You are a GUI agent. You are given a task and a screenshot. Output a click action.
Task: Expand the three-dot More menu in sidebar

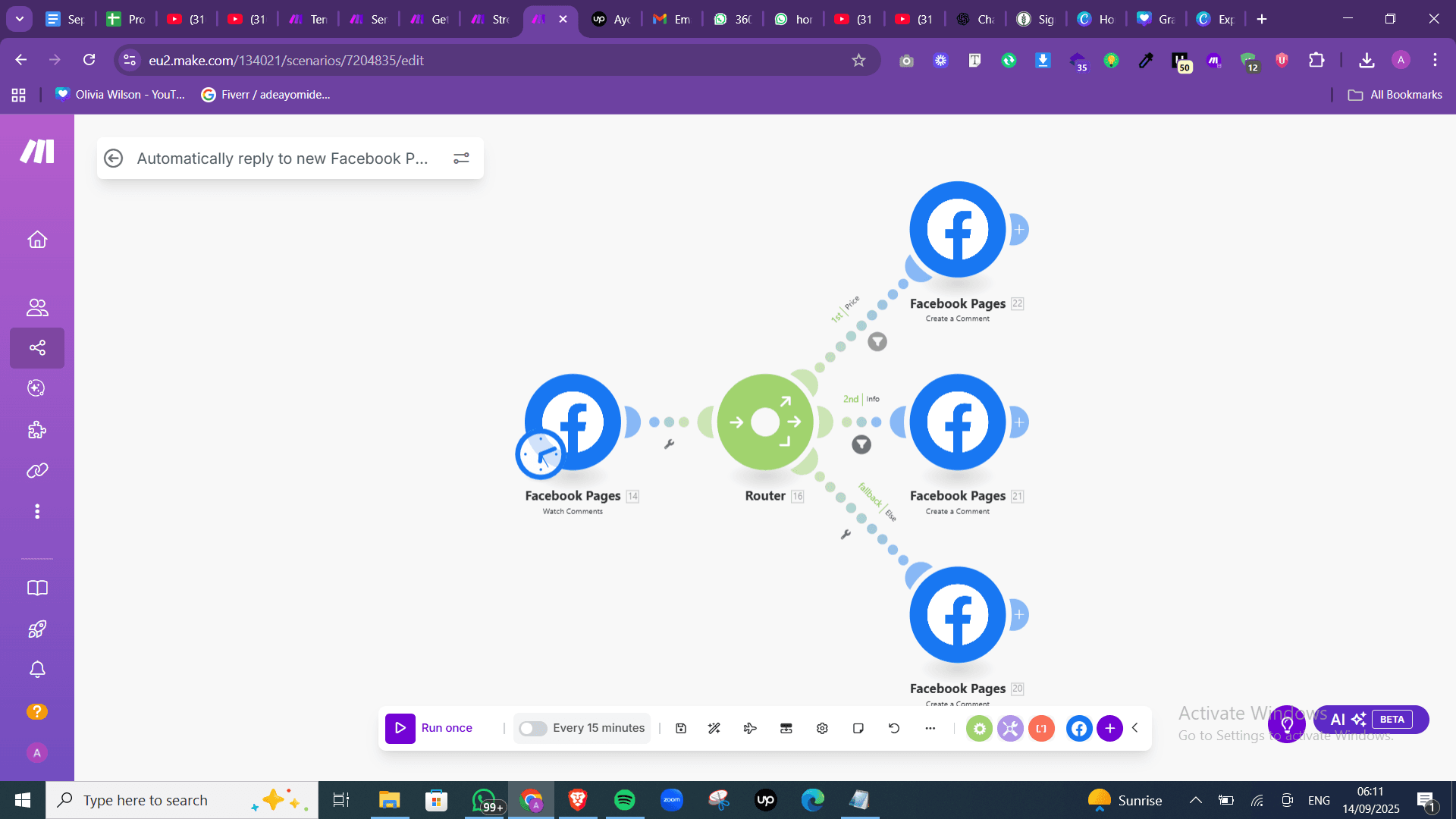[37, 512]
